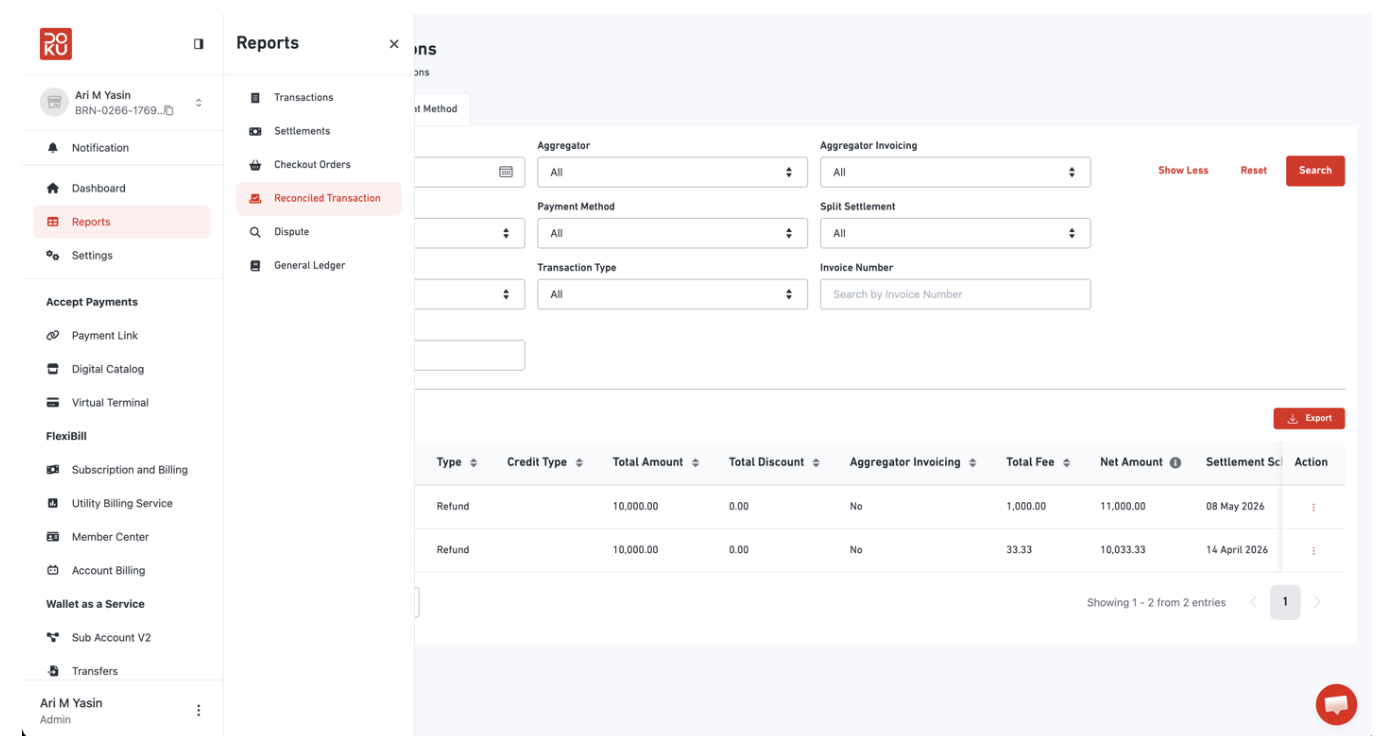This screenshot has height=748, width=1384.
Task: Open Subscription and Billing icon
Action: tap(53, 470)
